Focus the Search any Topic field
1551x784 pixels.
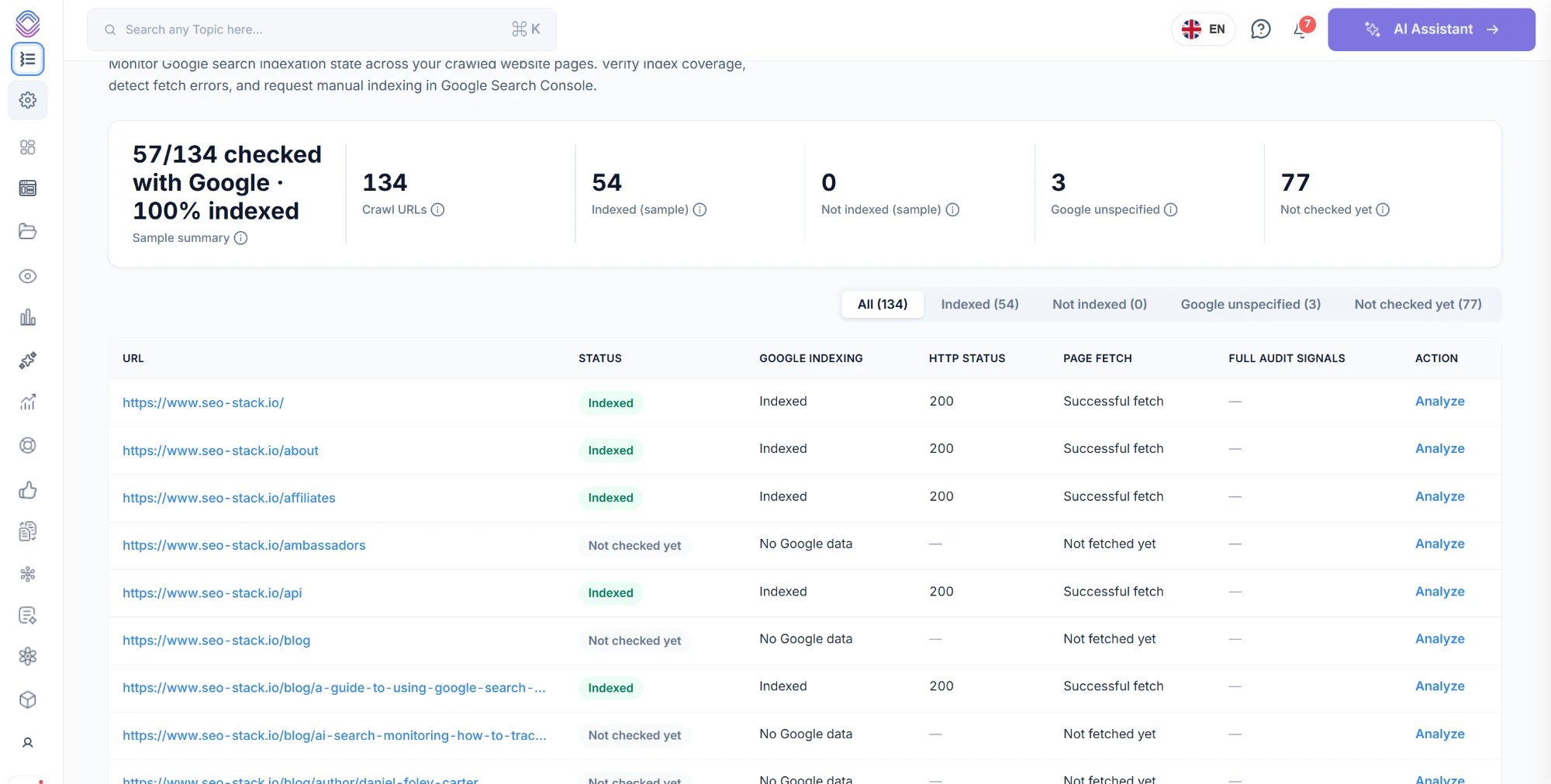(x=322, y=29)
